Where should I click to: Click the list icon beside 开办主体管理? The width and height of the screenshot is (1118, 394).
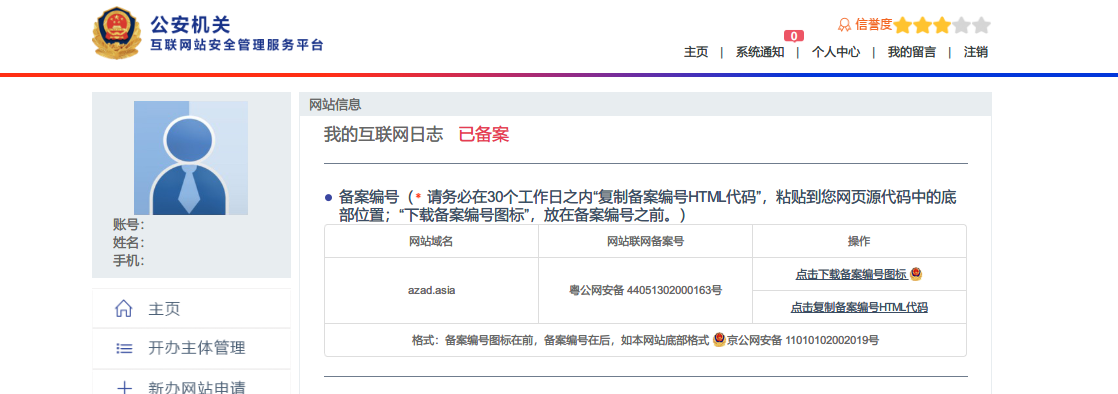tap(124, 348)
